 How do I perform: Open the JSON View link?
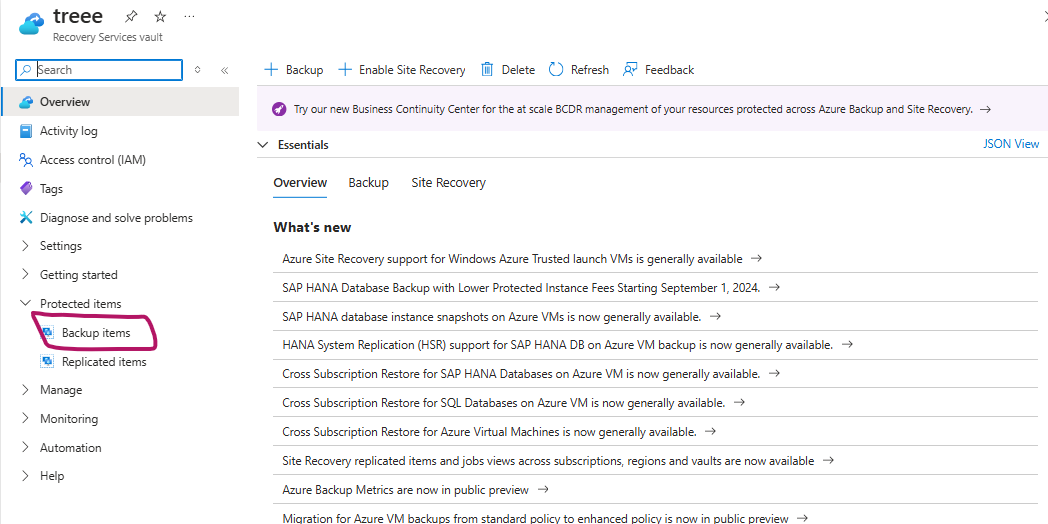(1011, 144)
